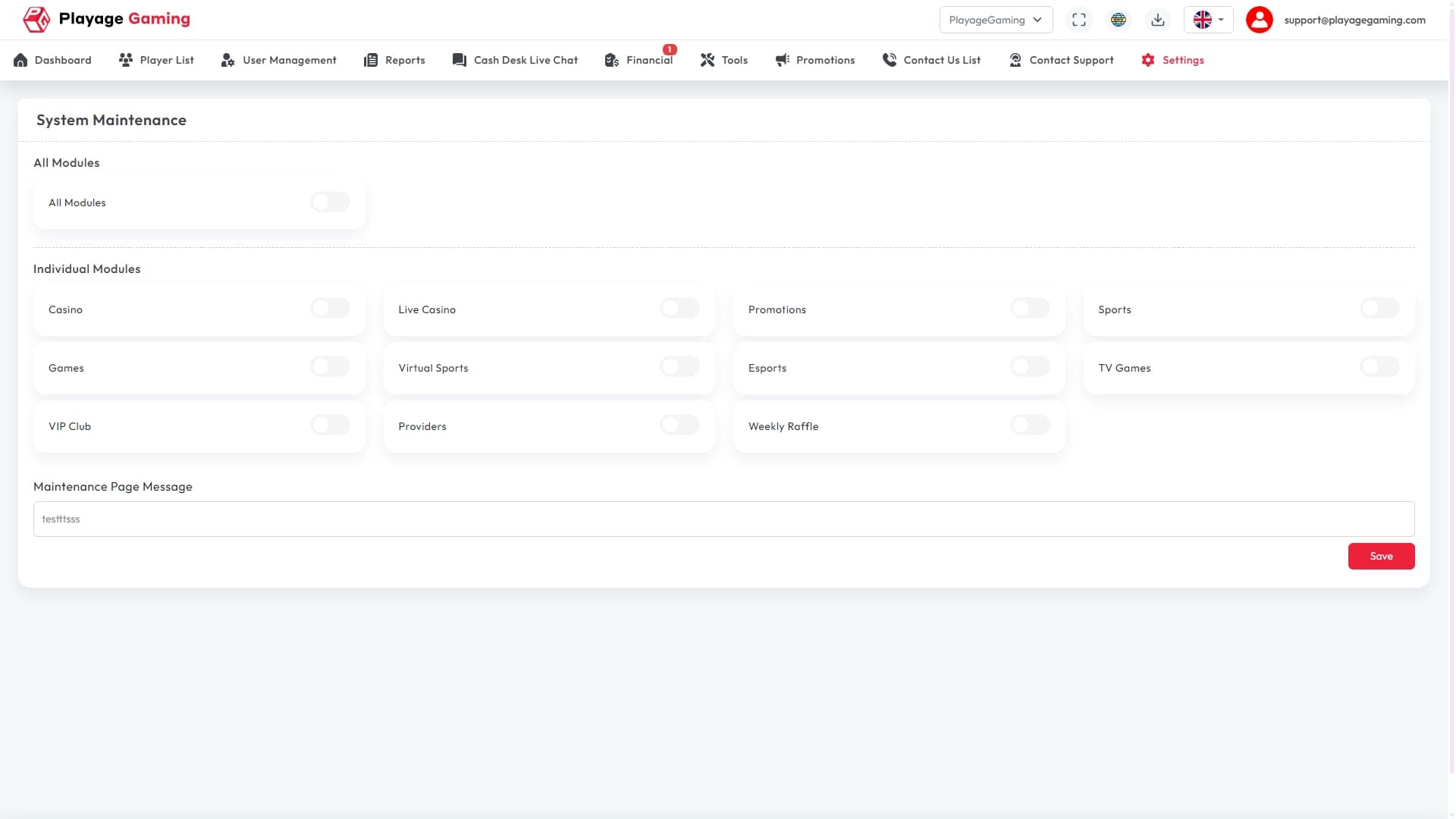
Task: Click the download icon in header
Action: [1158, 20]
